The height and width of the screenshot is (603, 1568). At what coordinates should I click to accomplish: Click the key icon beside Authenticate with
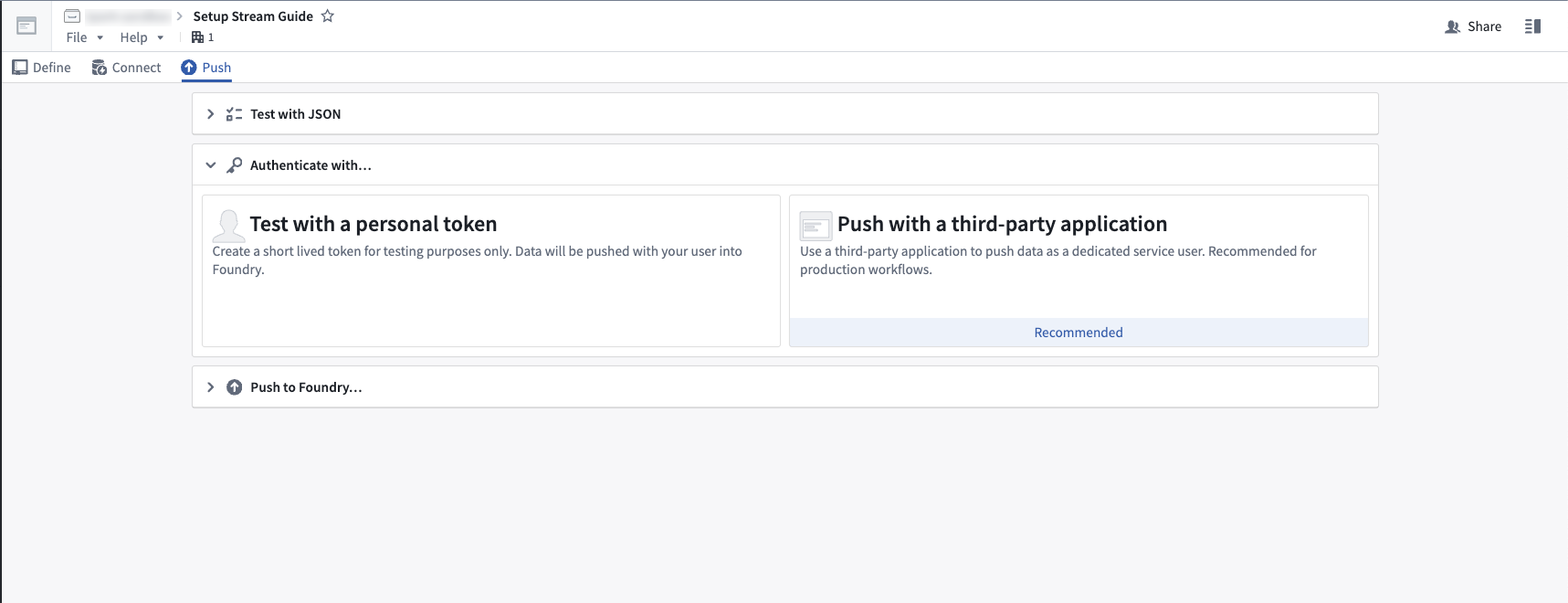235,165
